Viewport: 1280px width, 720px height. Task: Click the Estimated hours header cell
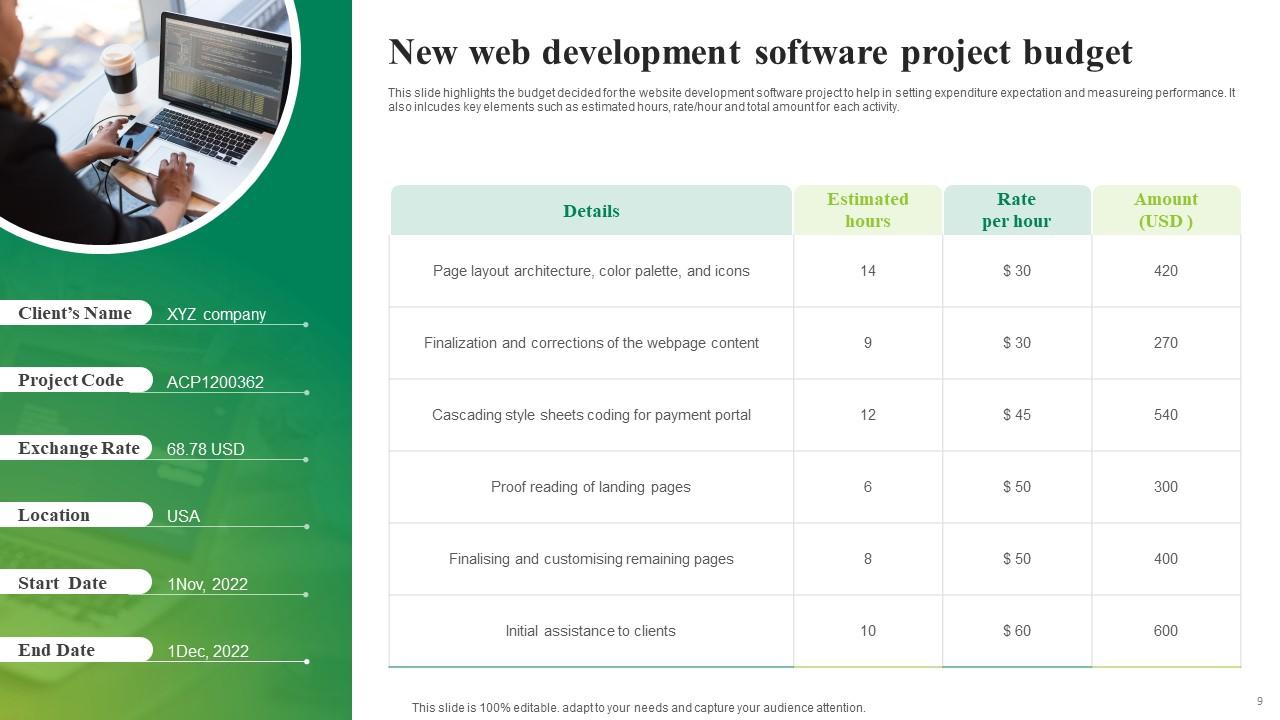click(x=868, y=210)
